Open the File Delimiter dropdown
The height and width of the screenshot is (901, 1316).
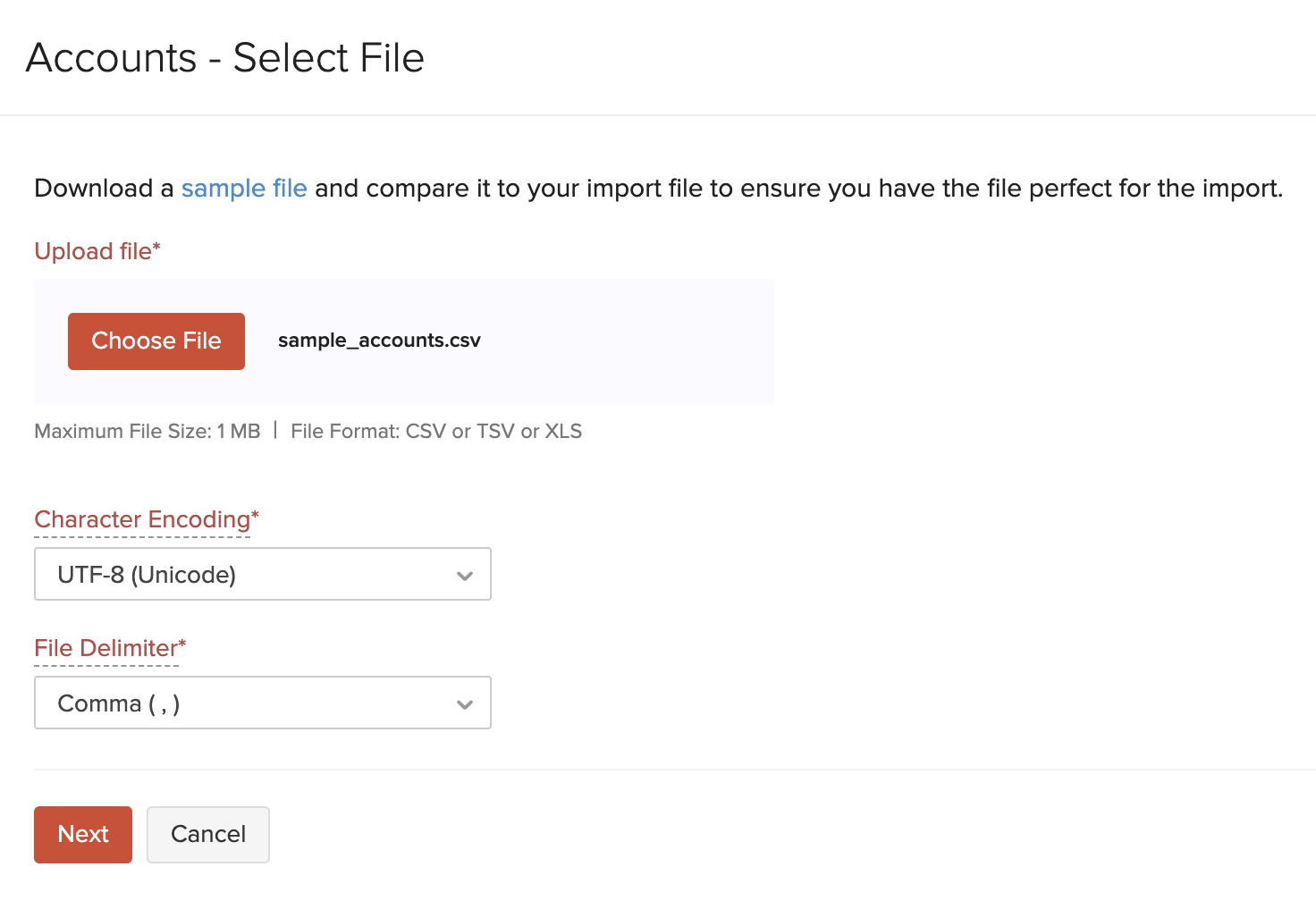tap(262, 703)
